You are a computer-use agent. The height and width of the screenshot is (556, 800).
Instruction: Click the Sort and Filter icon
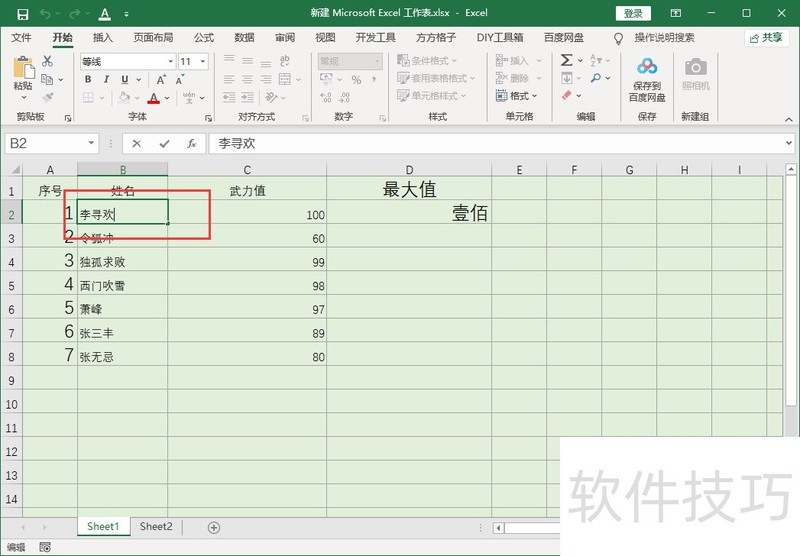(x=595, y=60)
